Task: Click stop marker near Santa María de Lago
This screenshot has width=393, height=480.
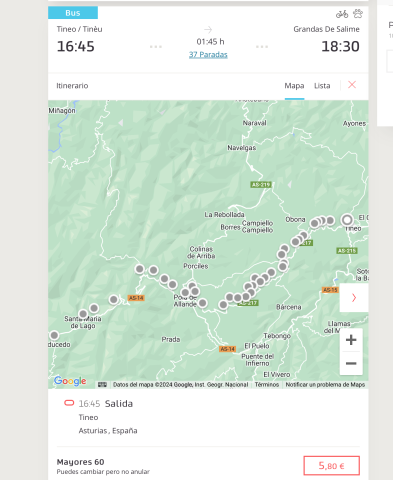Action: [x=83, y=314]
